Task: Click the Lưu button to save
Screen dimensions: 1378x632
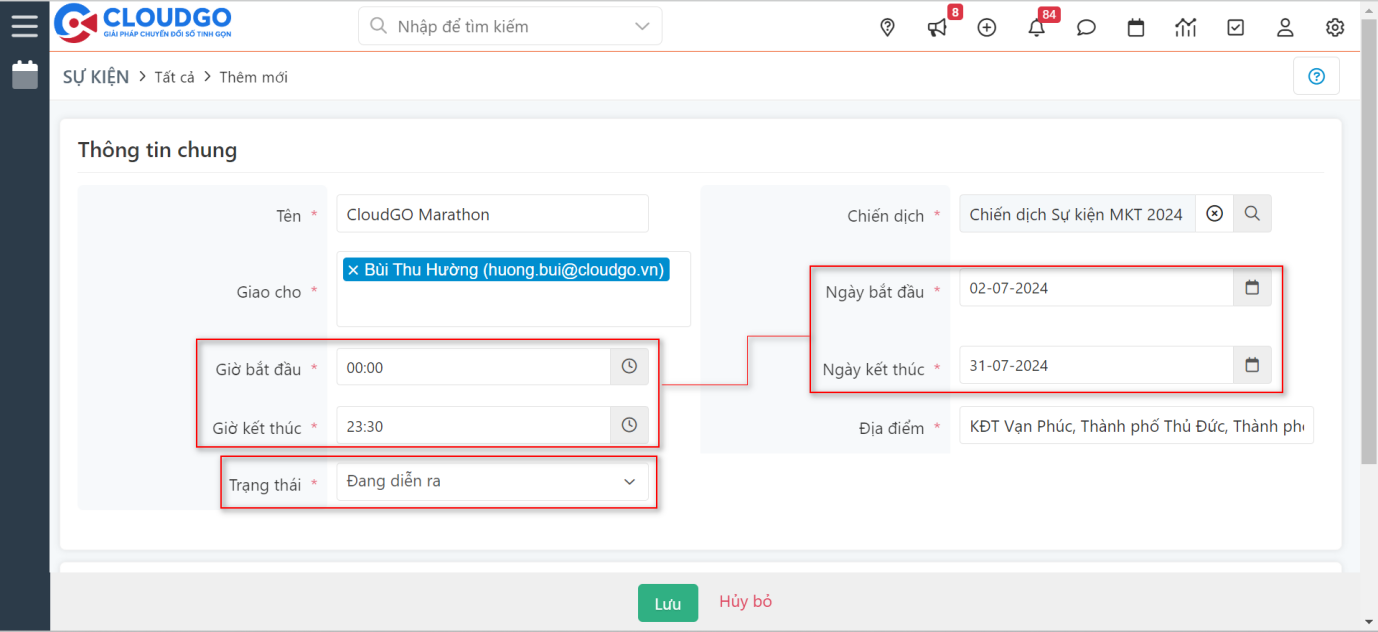Action: tap(667, 603)
